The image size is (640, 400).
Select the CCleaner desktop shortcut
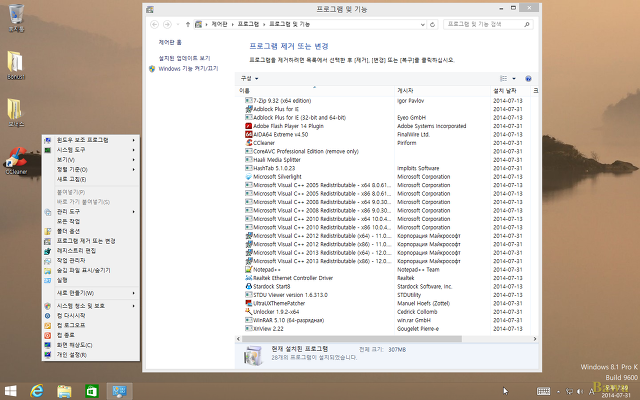click(16, 160)
